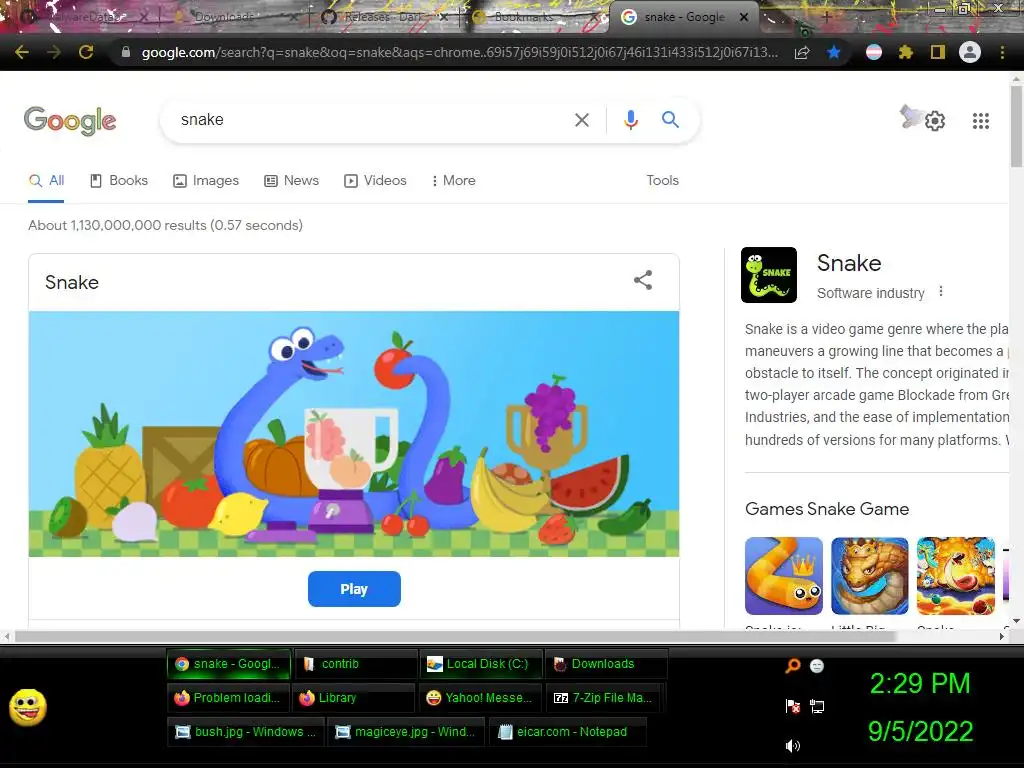
Task: Open Problem loading Firefox taskbar item
Action: [x=228, y=697]
